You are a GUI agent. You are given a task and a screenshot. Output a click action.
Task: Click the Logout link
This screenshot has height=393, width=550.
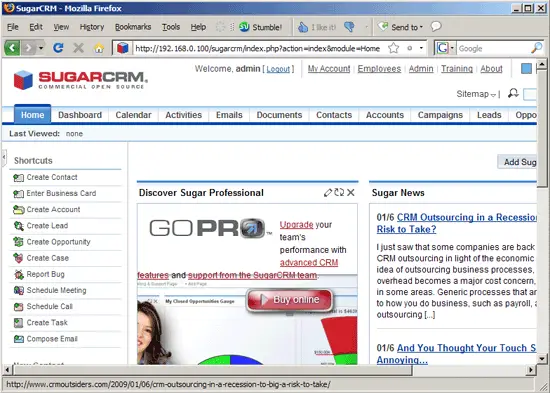coord(278,69)
